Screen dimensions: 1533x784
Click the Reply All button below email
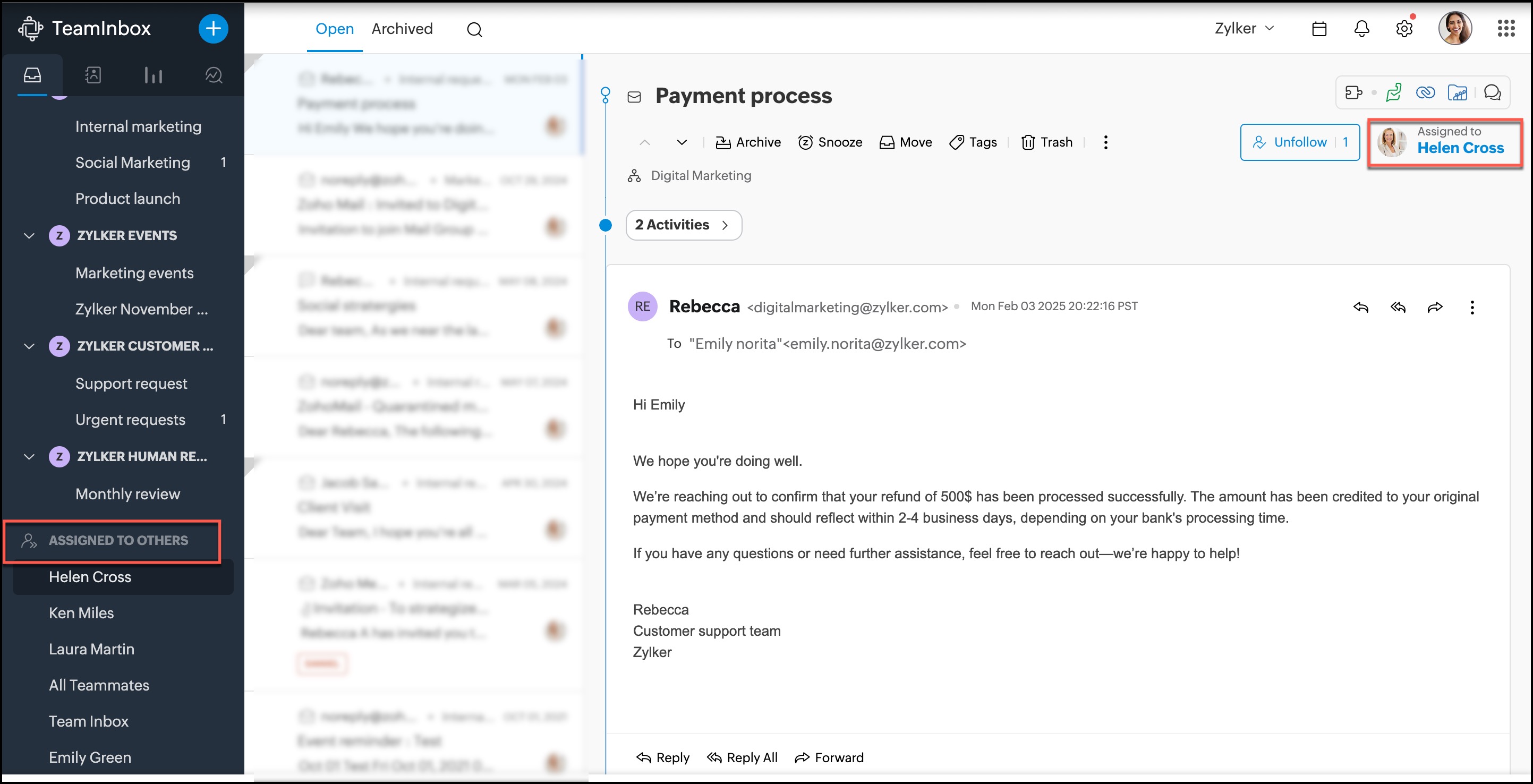click(742, 757)
